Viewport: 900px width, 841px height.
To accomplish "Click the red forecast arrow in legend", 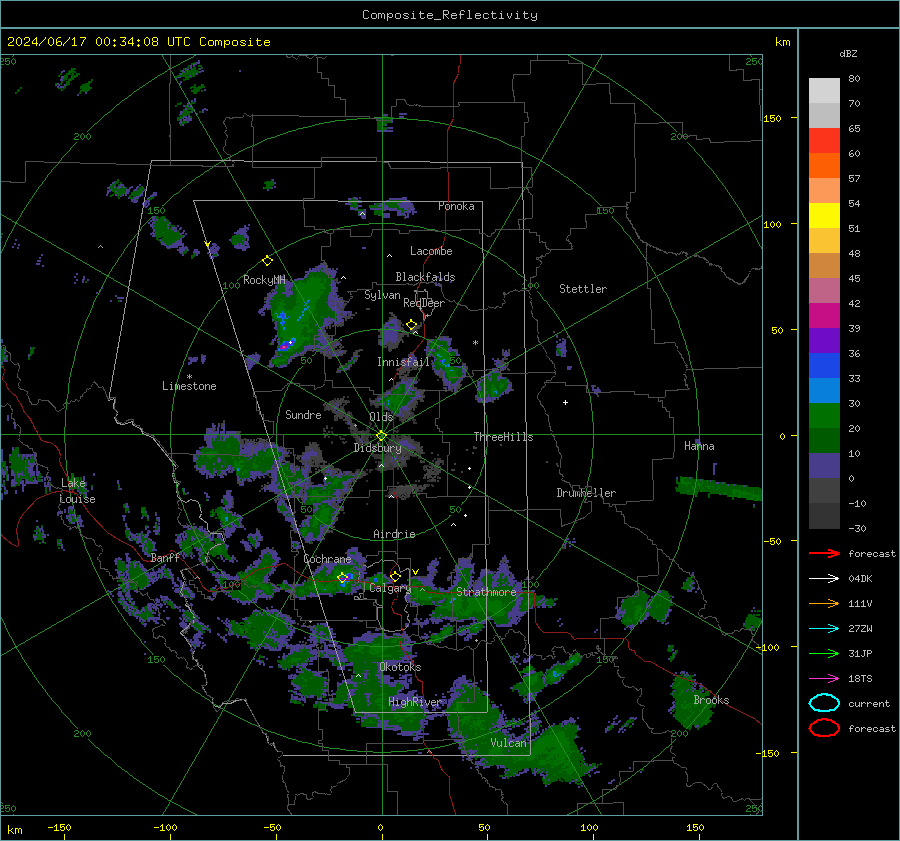I will [x=824, y=553].
